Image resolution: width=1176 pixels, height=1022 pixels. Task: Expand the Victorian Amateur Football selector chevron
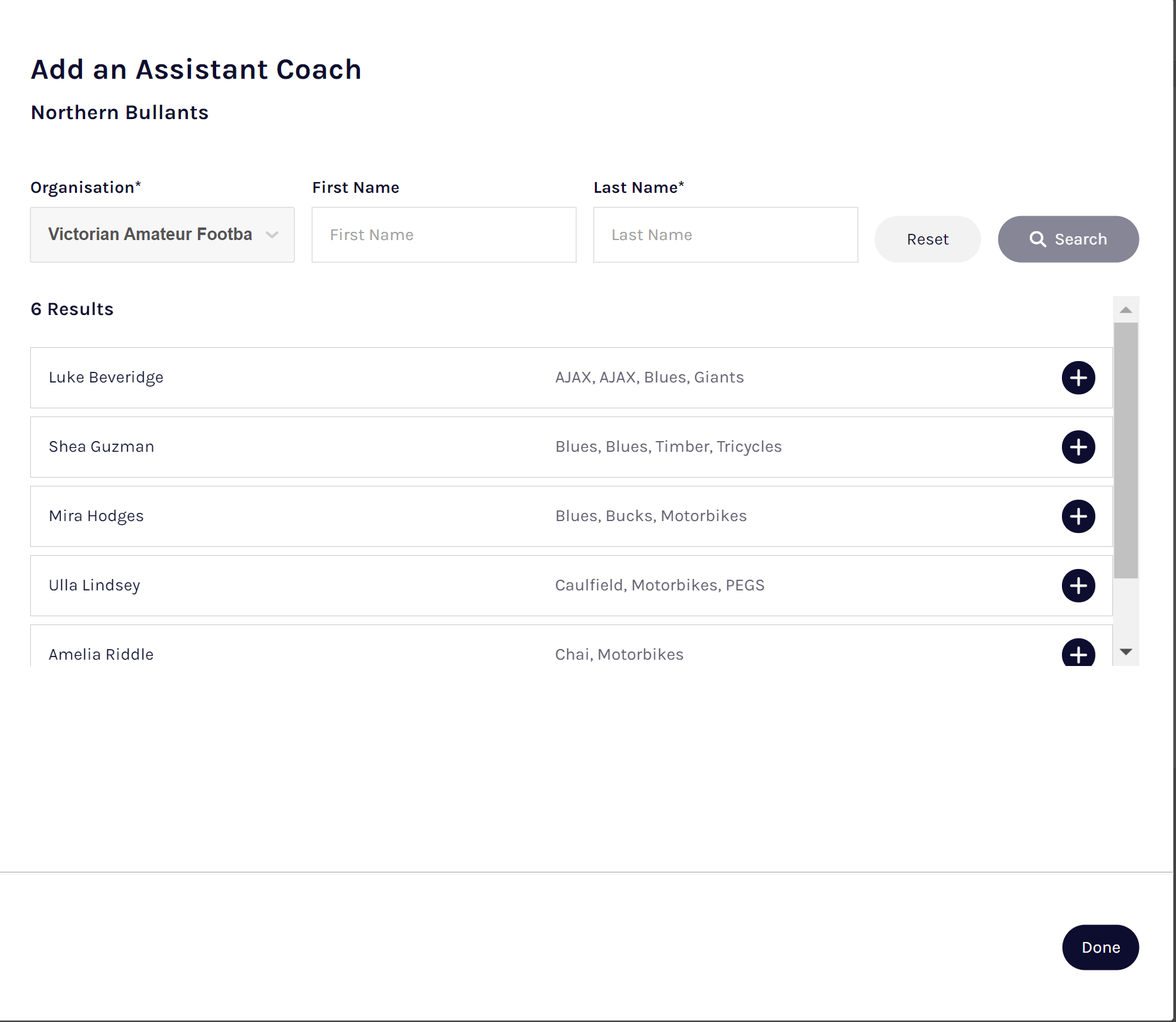pos(272,234)
